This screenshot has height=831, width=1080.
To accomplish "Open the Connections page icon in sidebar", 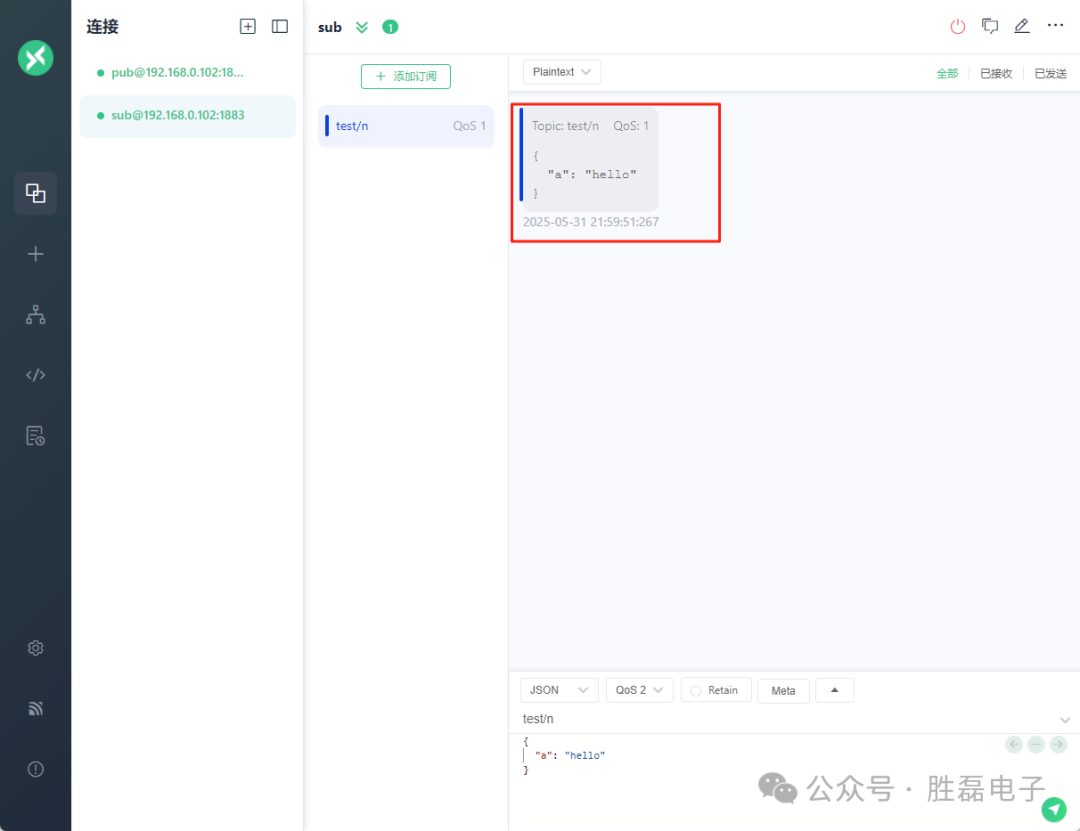I will (35, 193).
